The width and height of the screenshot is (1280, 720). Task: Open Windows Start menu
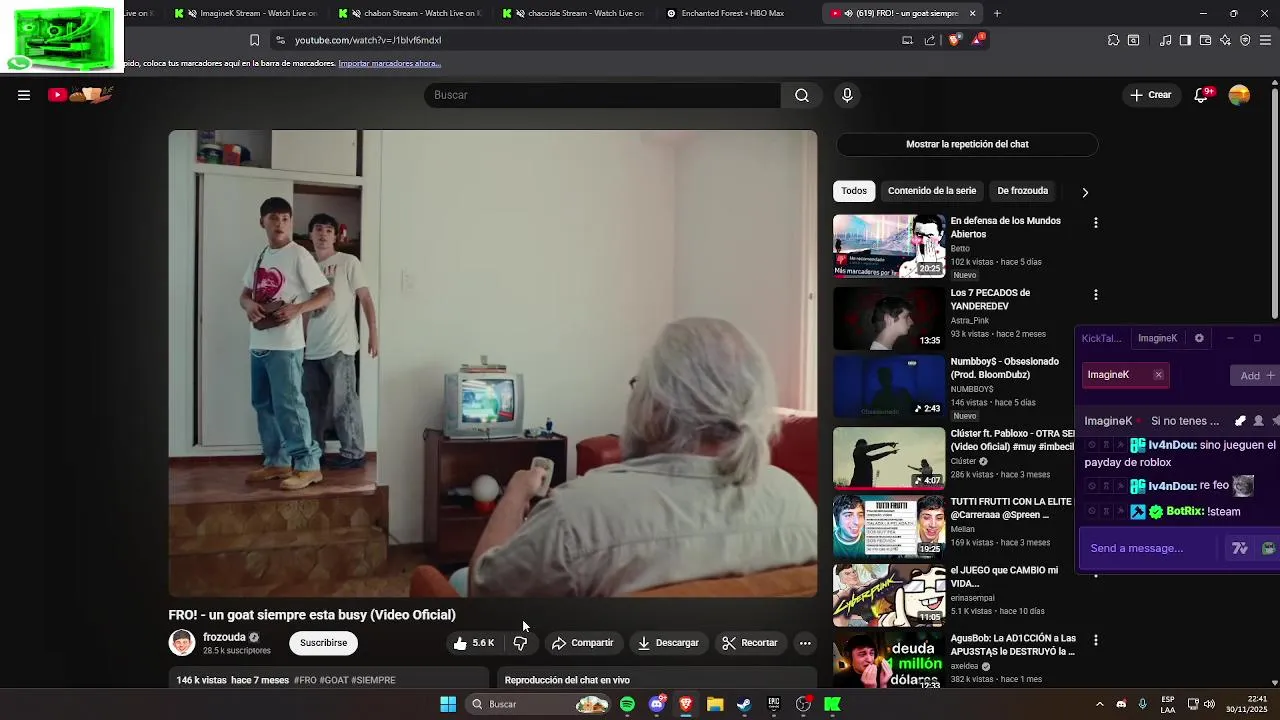pos(448,704)
